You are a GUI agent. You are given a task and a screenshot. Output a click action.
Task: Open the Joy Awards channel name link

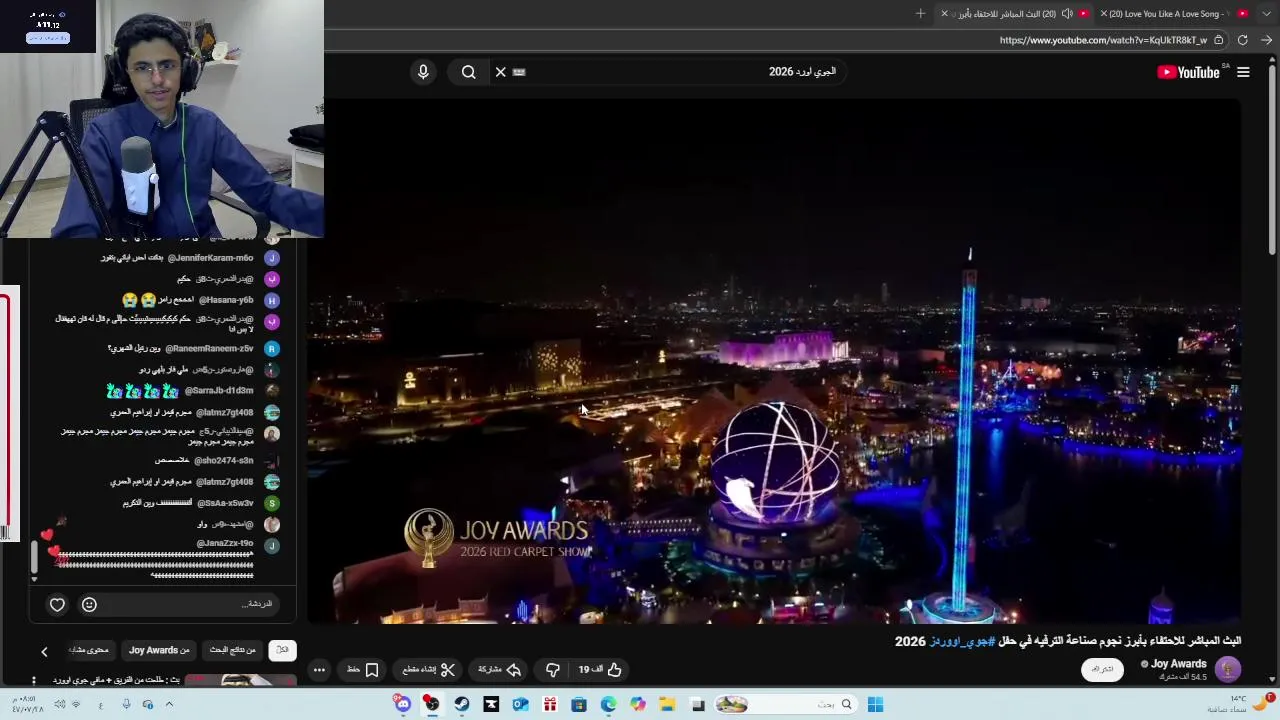point(1179,664)
